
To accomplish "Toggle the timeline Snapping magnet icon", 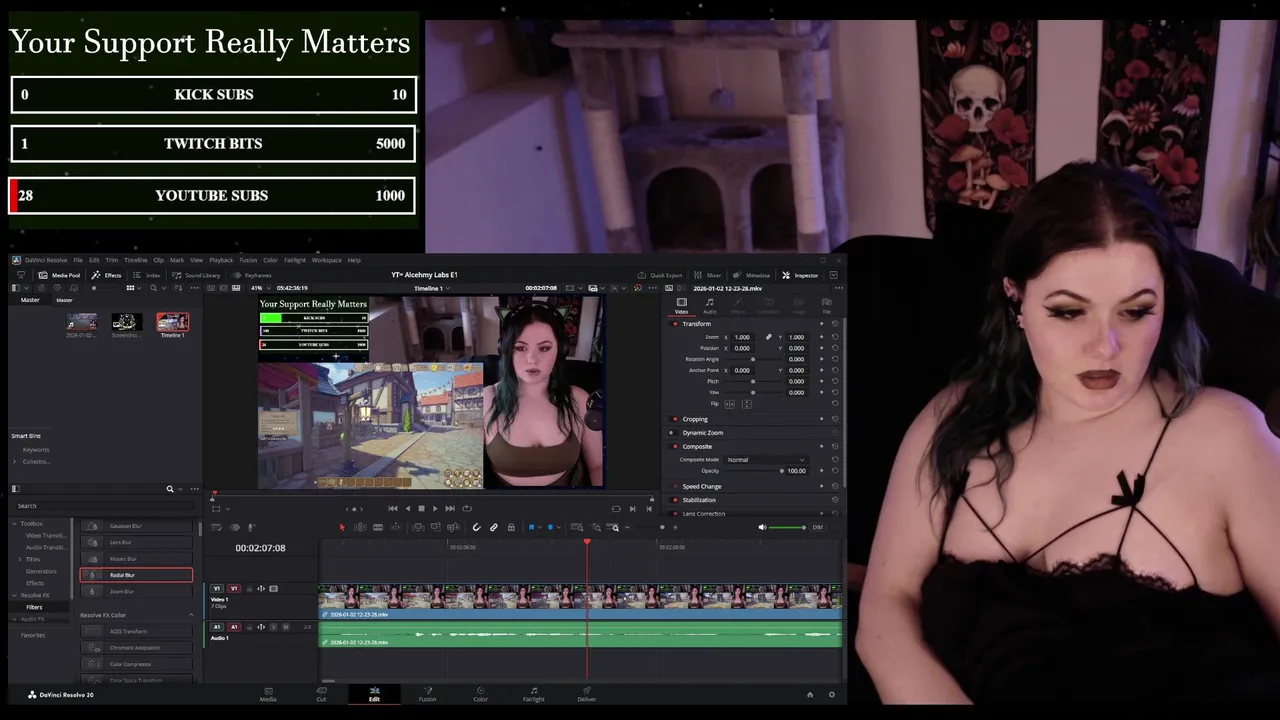I will point(476,527).
